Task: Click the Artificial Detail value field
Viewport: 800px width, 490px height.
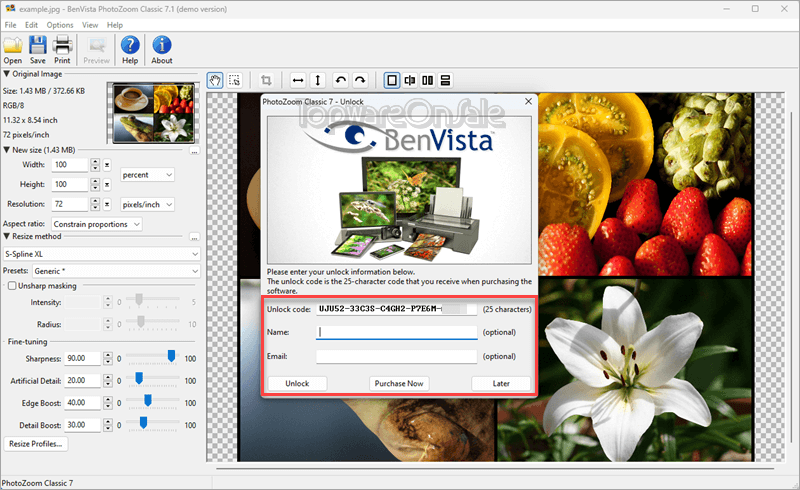Action: pos(82,381)
